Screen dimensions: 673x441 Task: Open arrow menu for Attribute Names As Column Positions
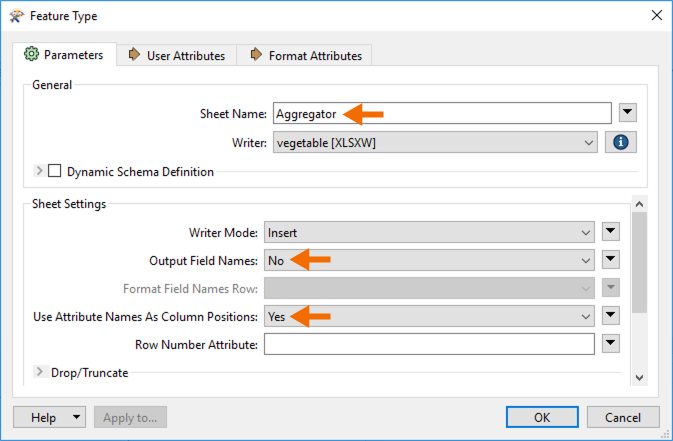pyautogui.click(x=611, y=316)
